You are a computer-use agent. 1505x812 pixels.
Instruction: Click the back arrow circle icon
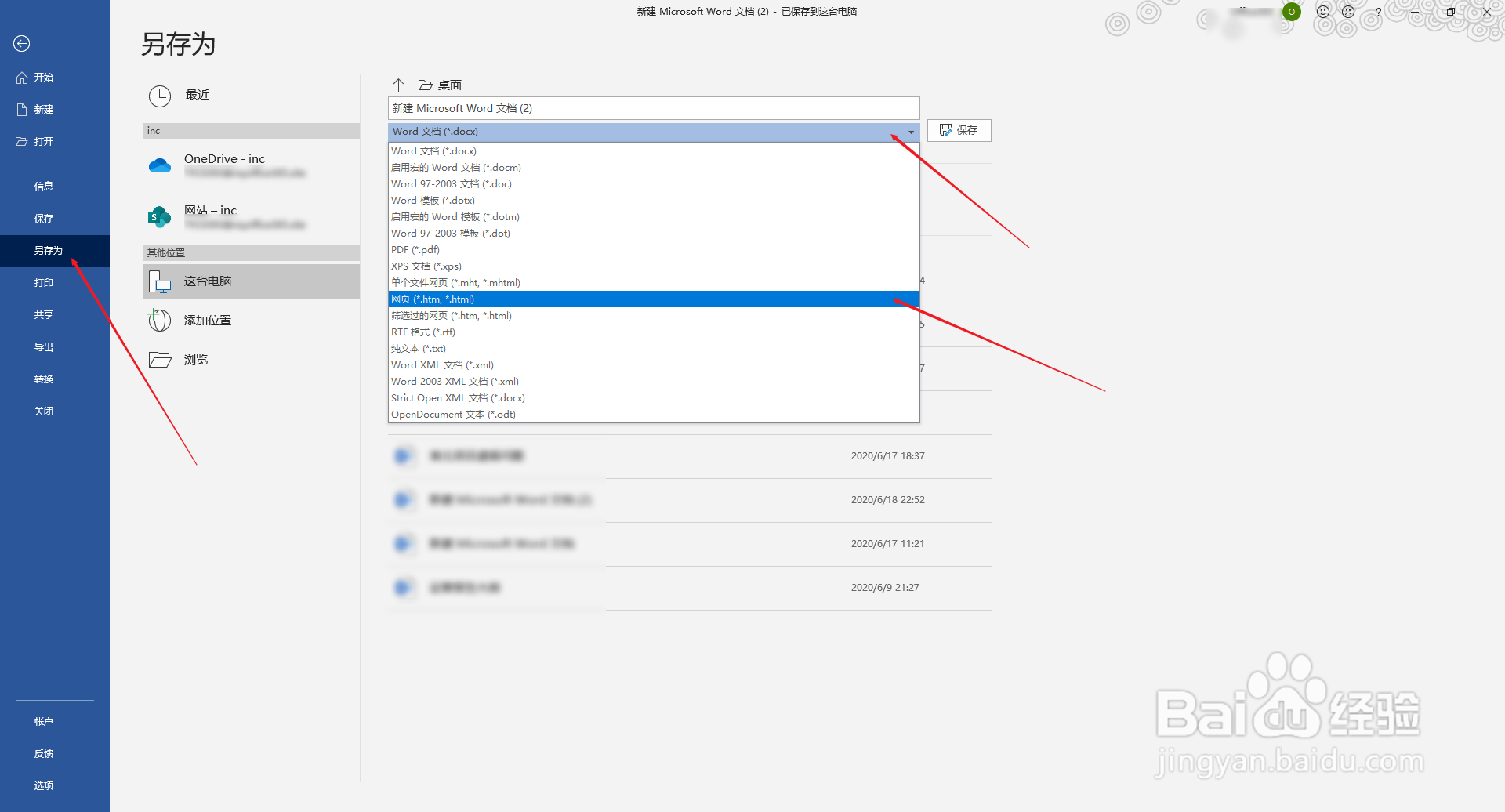[x=22, y=44]
